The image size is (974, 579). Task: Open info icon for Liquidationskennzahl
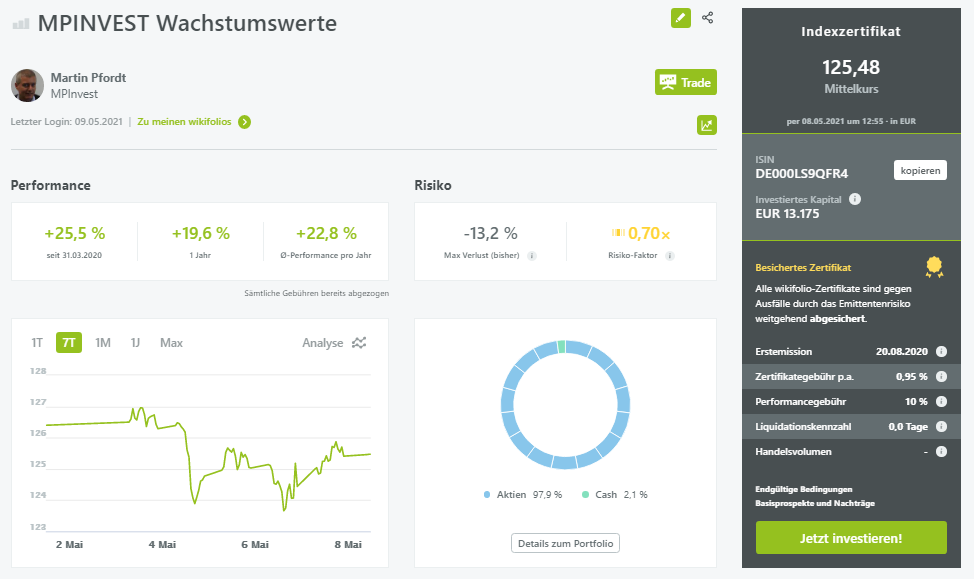tap(941, 426)
